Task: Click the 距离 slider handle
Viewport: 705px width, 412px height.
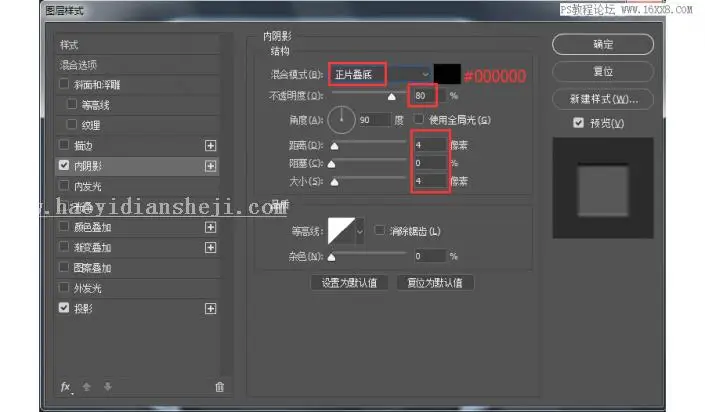Action: click(334, 146)
